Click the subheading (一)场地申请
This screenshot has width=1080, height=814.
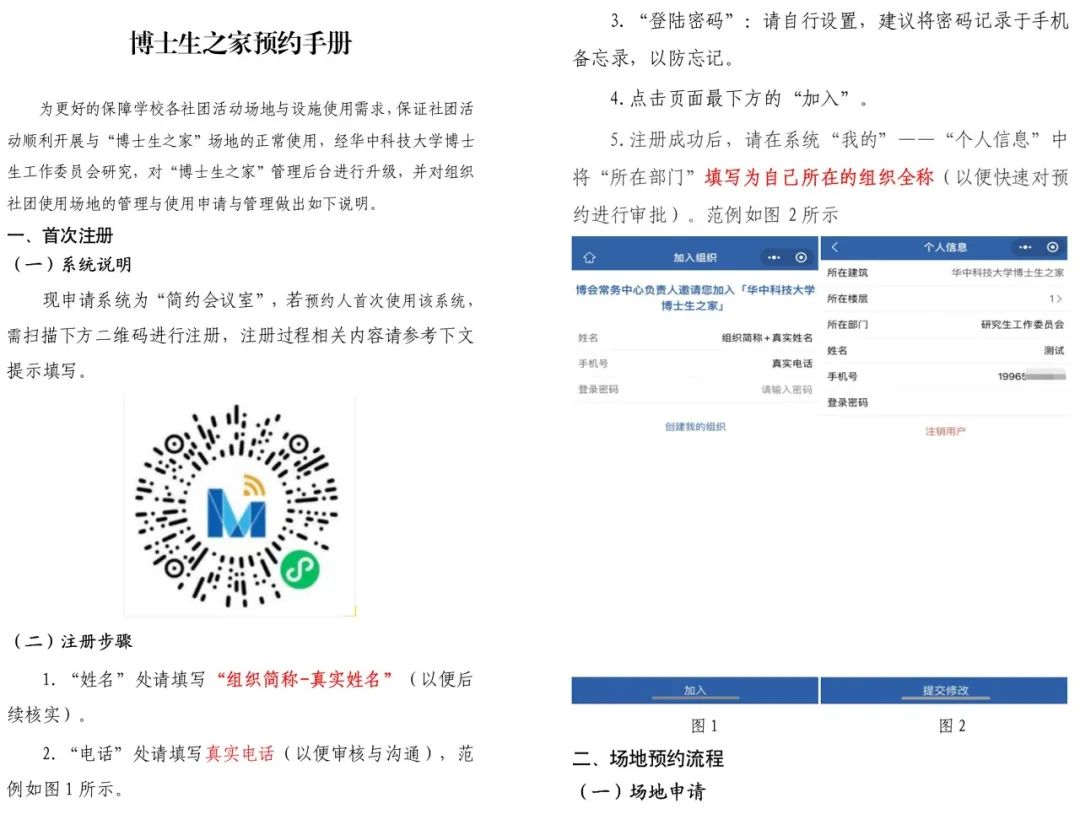(x=641, y=791)
